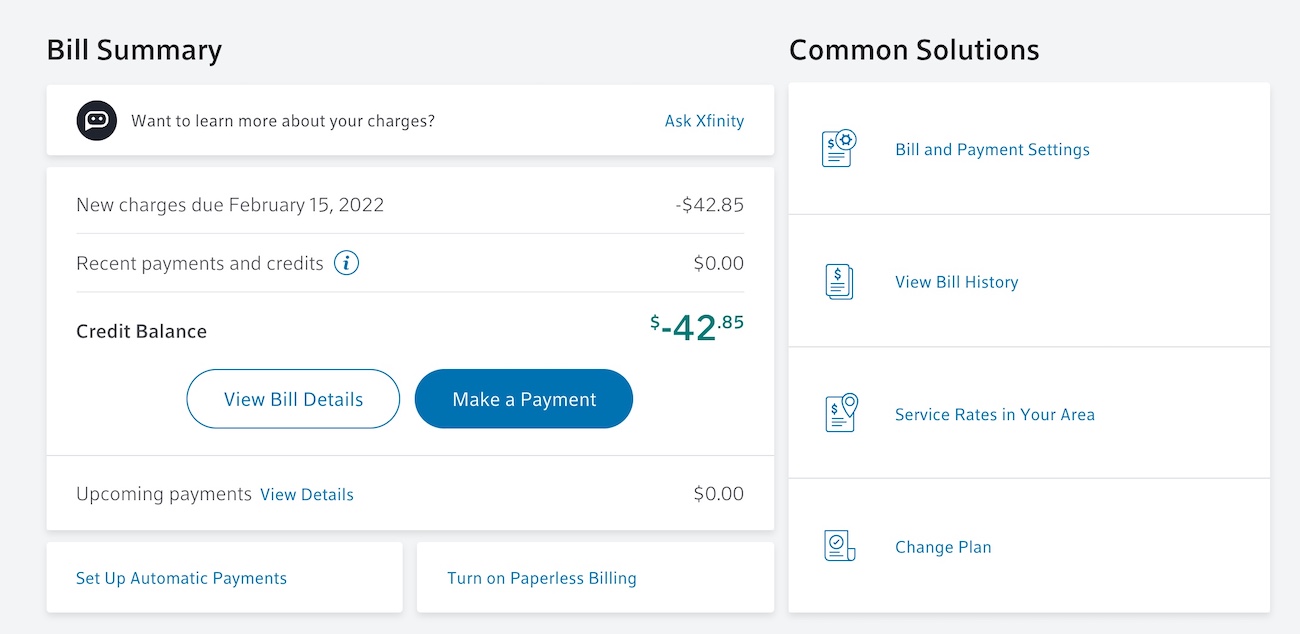Click the View Bill History documents icon
Image resolution: width=1300 pixels, height=634 pixels.
click(x=839, y=282)
